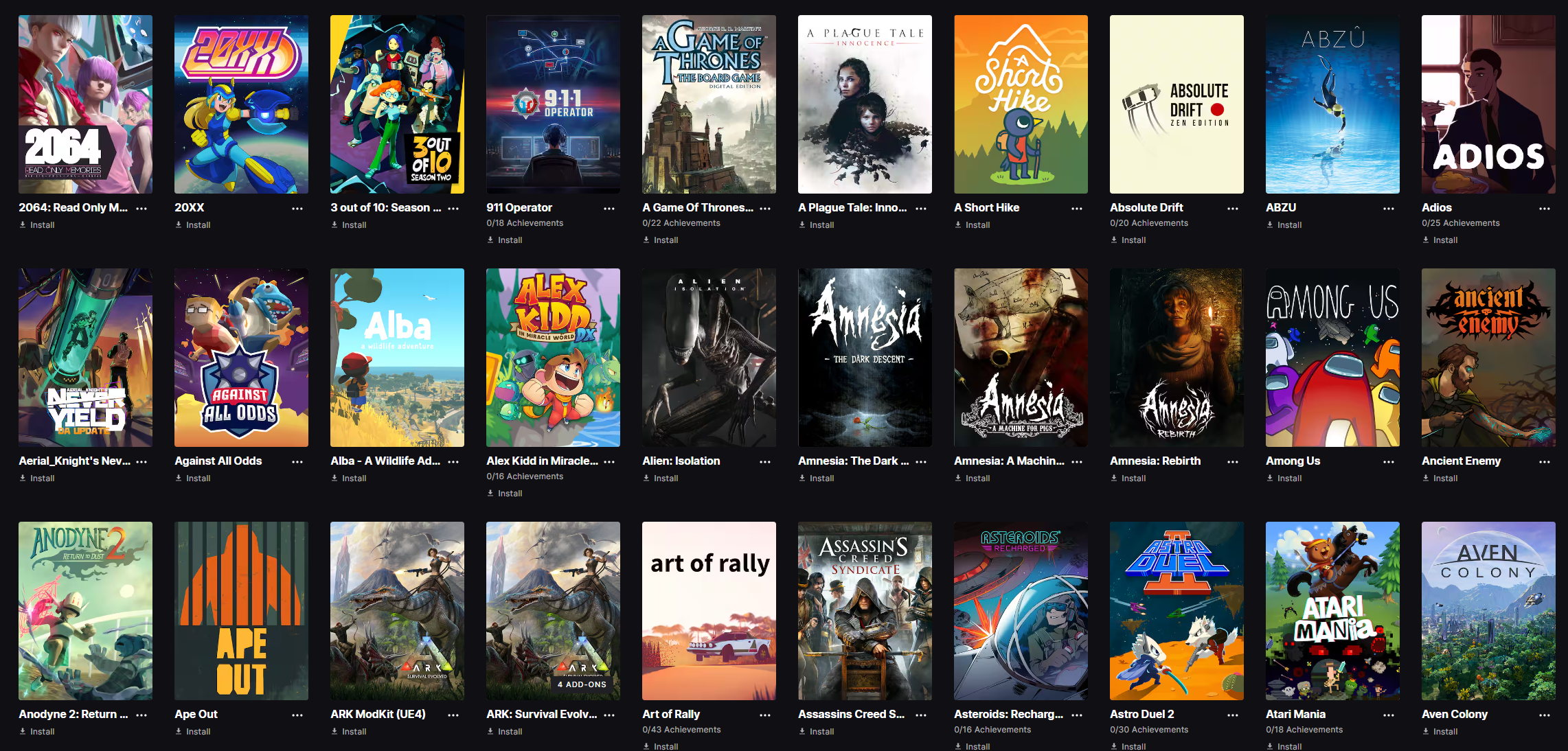Install Among Us
Image resolution: width=1568 pixels, height=751 pixels.
tap(1284, 478)
